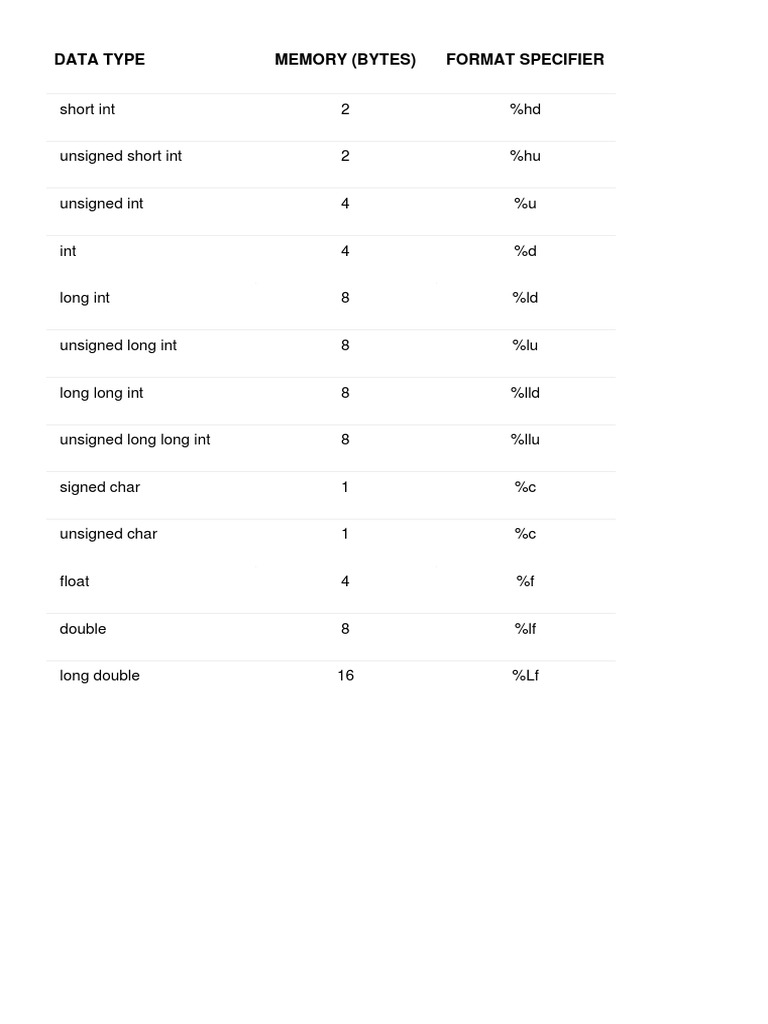768x1024 pixels.
Task: Select the "float" data type cell
Action: (74, 581)
